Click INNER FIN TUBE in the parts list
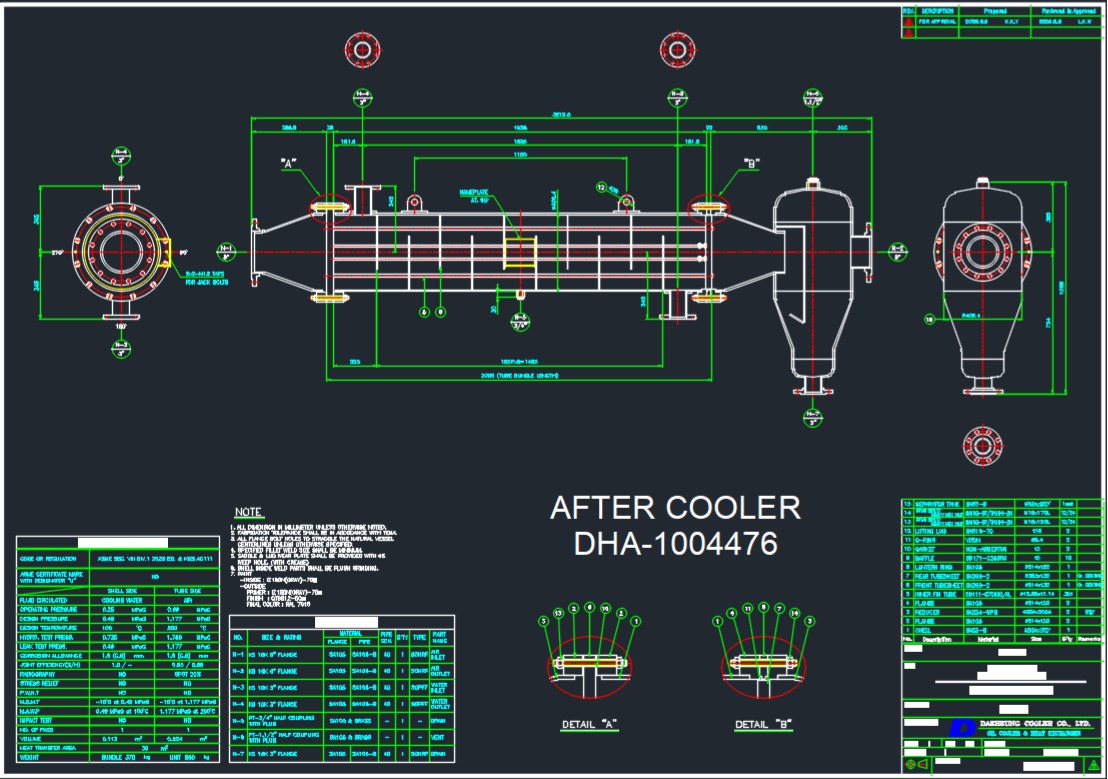 coord(935,594)
